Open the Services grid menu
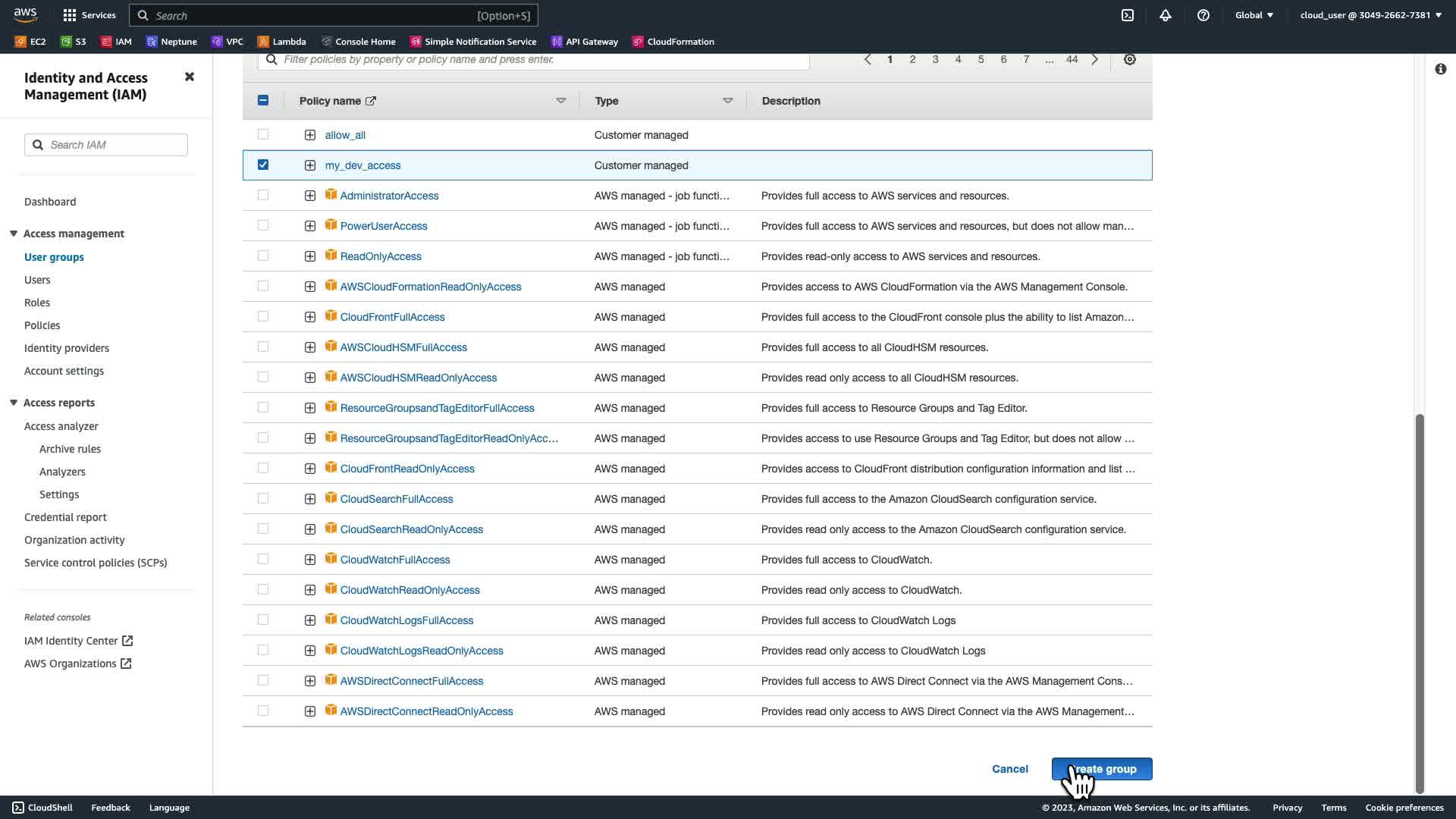 [x=89, y=15]
